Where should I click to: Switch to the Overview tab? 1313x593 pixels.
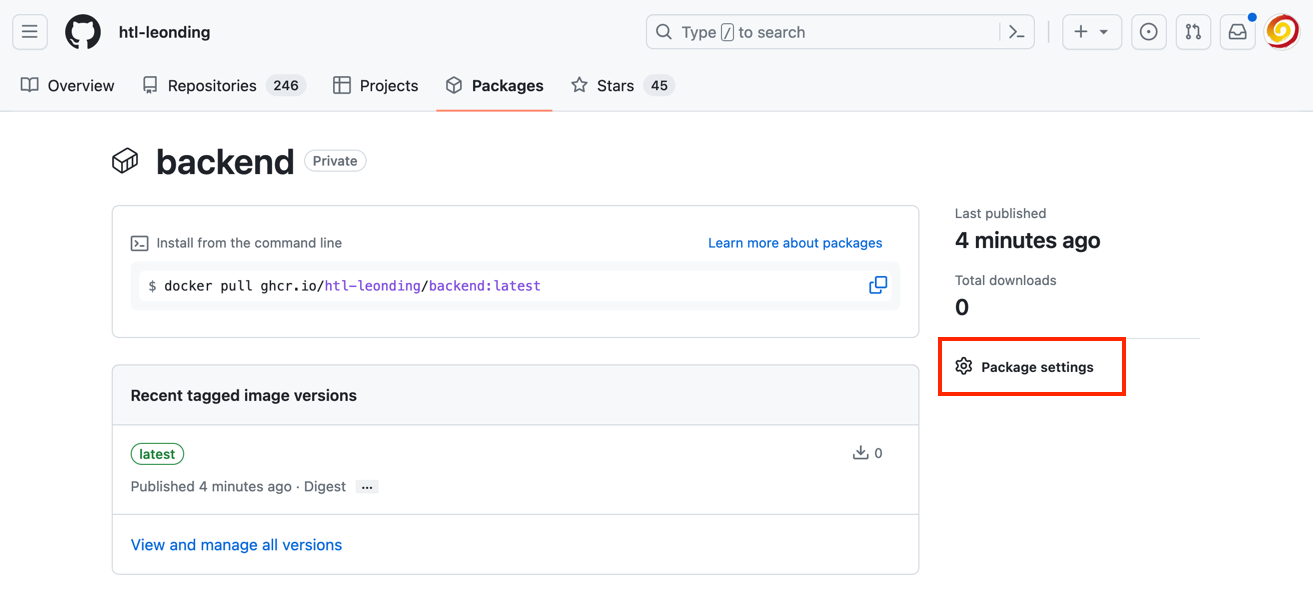[x=68, y=86]
